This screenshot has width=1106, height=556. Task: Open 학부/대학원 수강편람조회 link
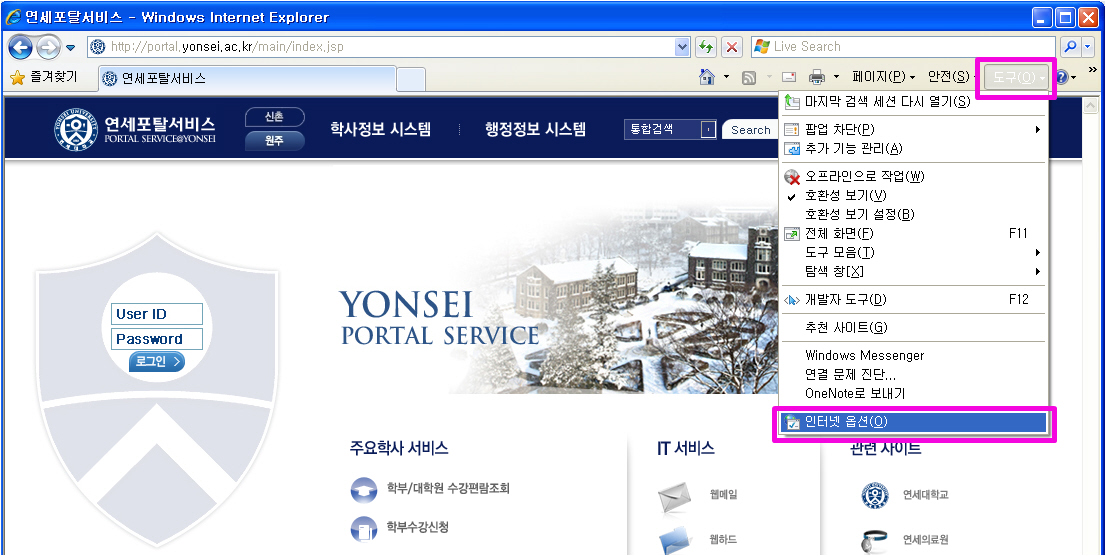click(x=448, y=488)
